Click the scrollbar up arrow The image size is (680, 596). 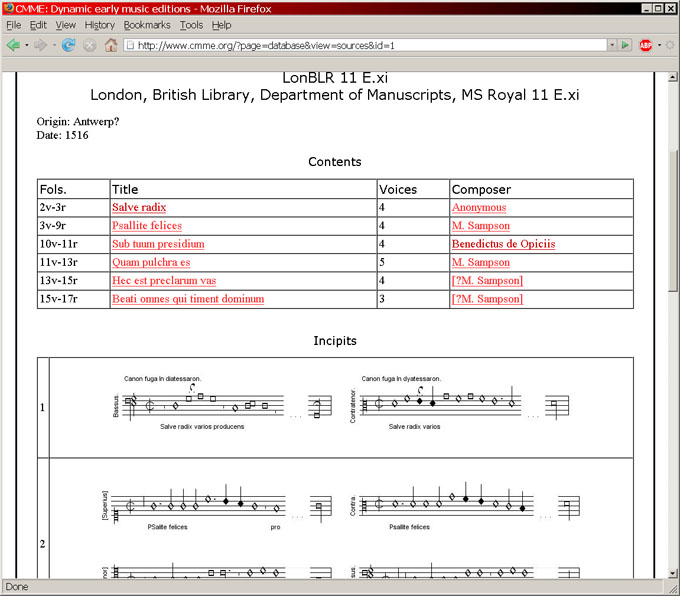coord(672,77)
